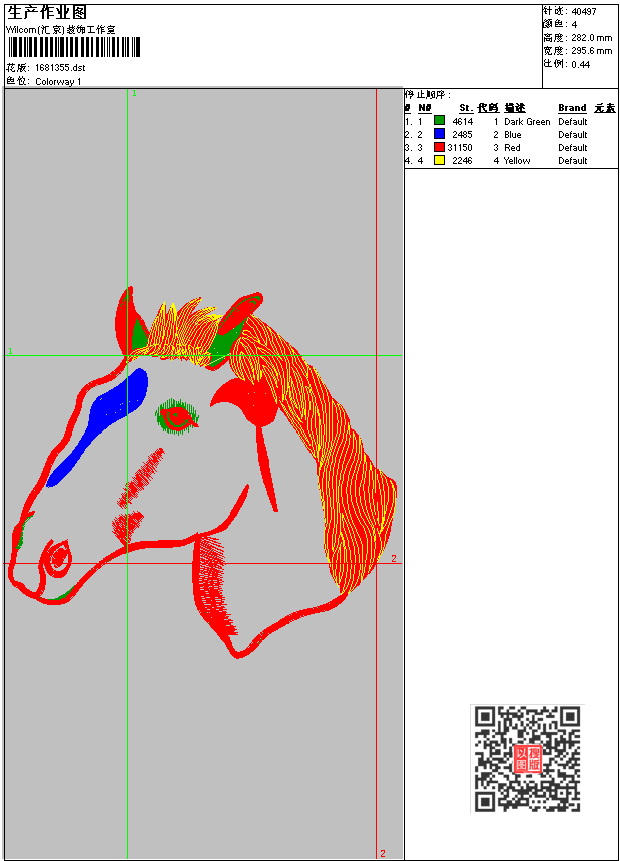
Task: Select the file name 1681355.dst
Action: pyautogui.click(x=60, y=68)
